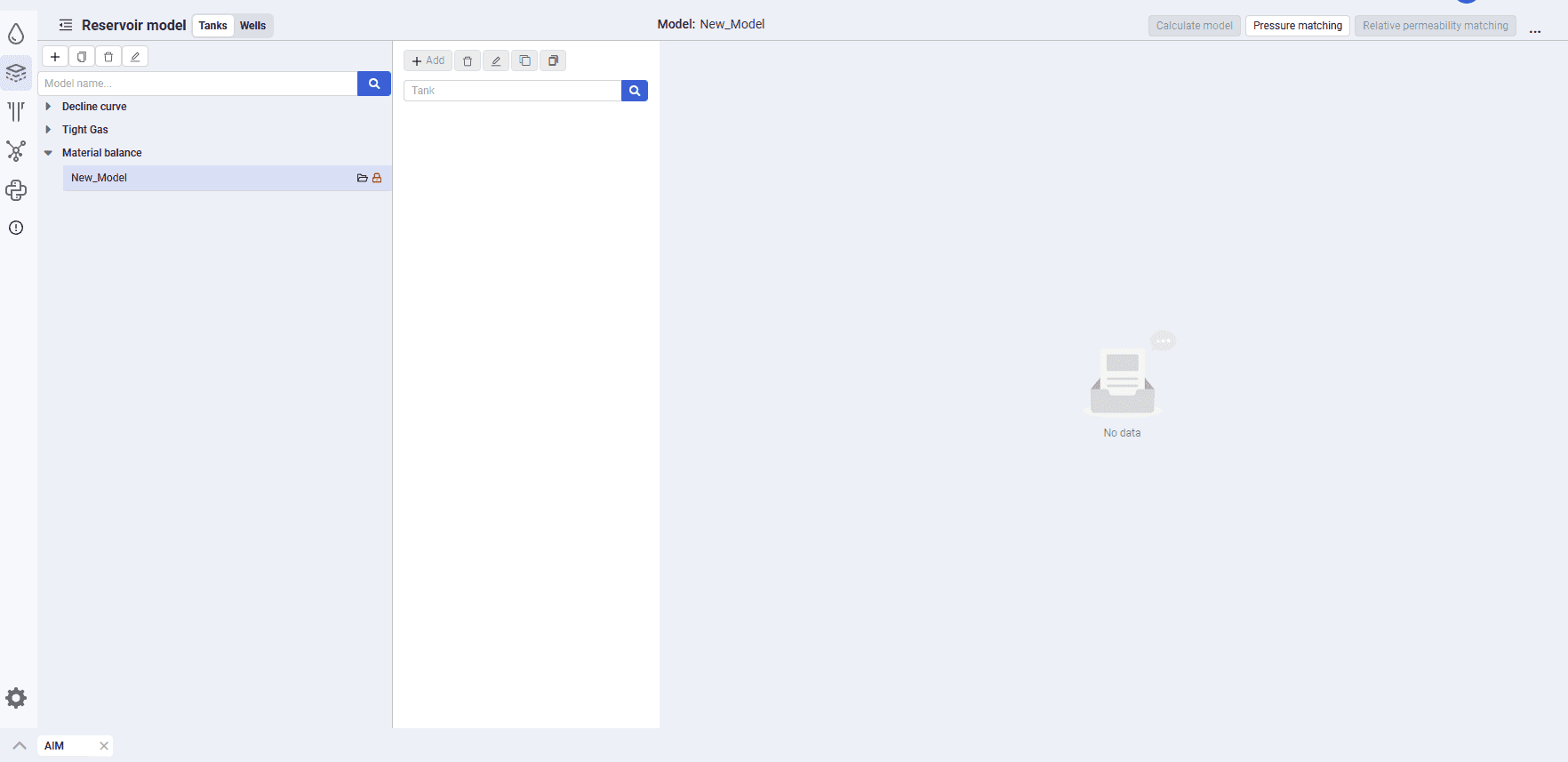Open the New_Model folder icon
The height and width of the screenshot is (762, 1568).
[x=363, y=178]
